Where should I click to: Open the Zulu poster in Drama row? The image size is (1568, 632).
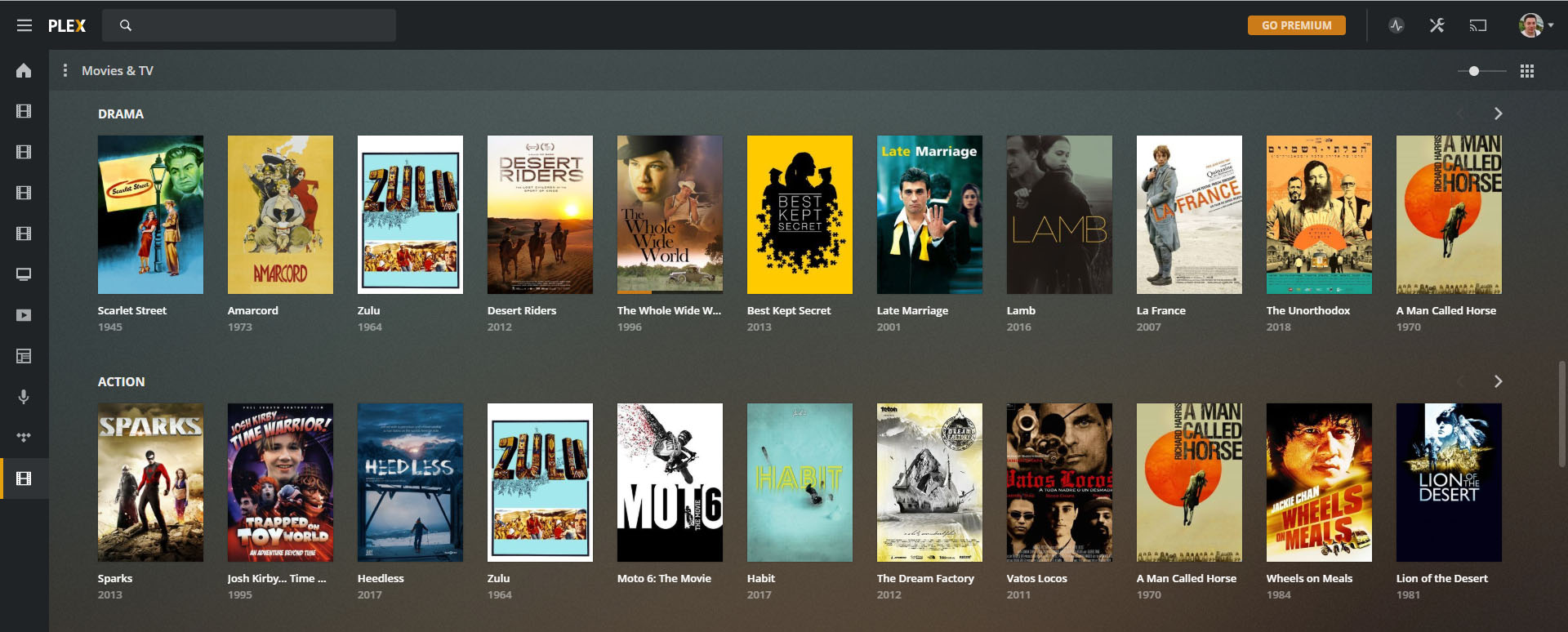point(410,215)
